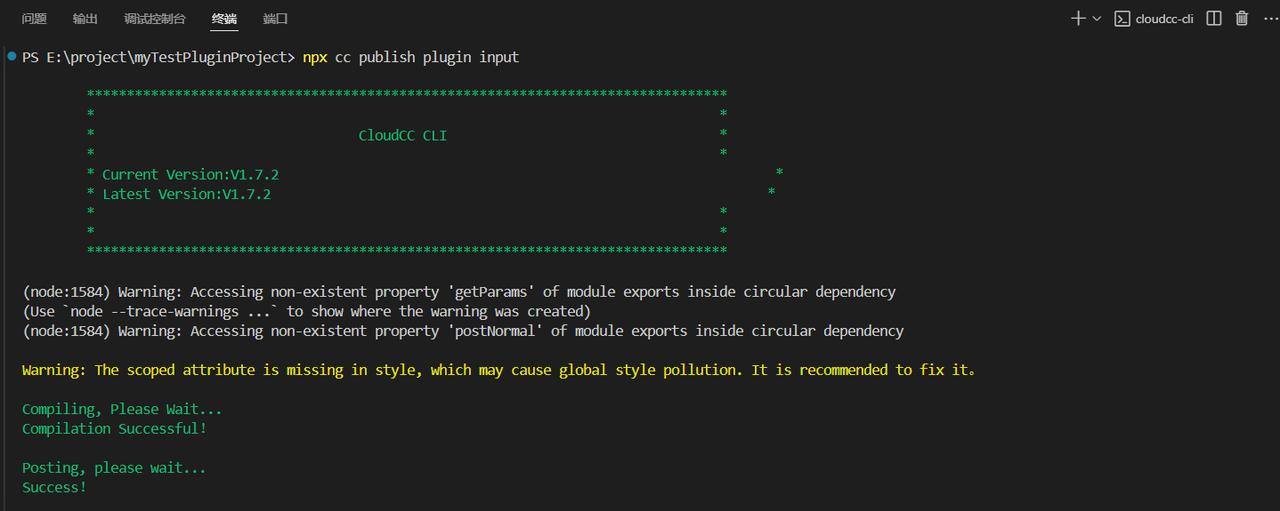Image resolution: width=1280 pixels, height=511 pixels.
Task: Switch to the 问题 tab
Action: click(x=34, y=19)
